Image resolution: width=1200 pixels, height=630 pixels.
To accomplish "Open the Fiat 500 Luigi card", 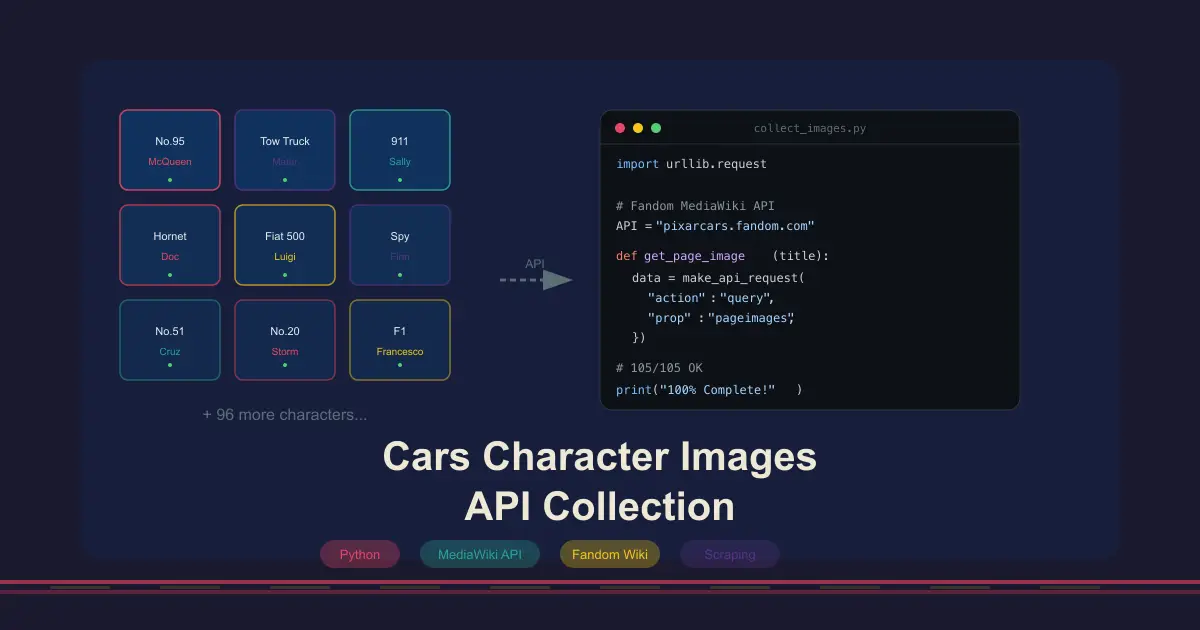I will 285,245.
